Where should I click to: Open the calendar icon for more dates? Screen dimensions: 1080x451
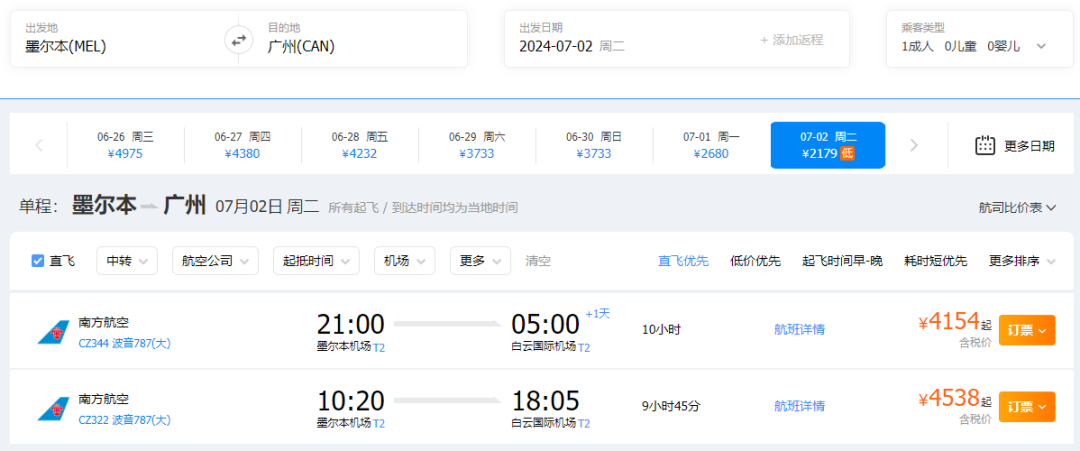[985, 145]
